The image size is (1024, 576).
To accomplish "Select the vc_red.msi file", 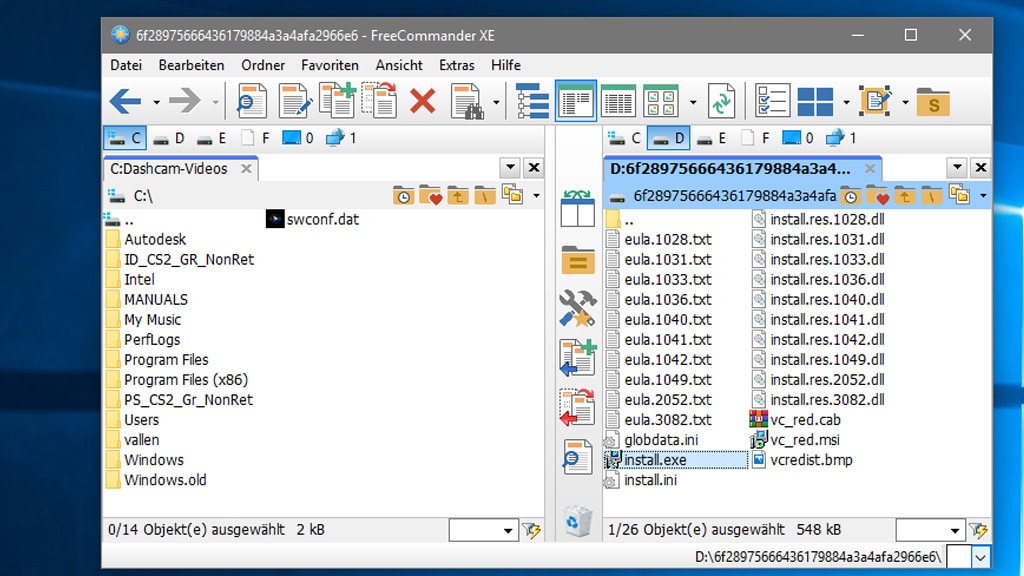I will 802,440.
